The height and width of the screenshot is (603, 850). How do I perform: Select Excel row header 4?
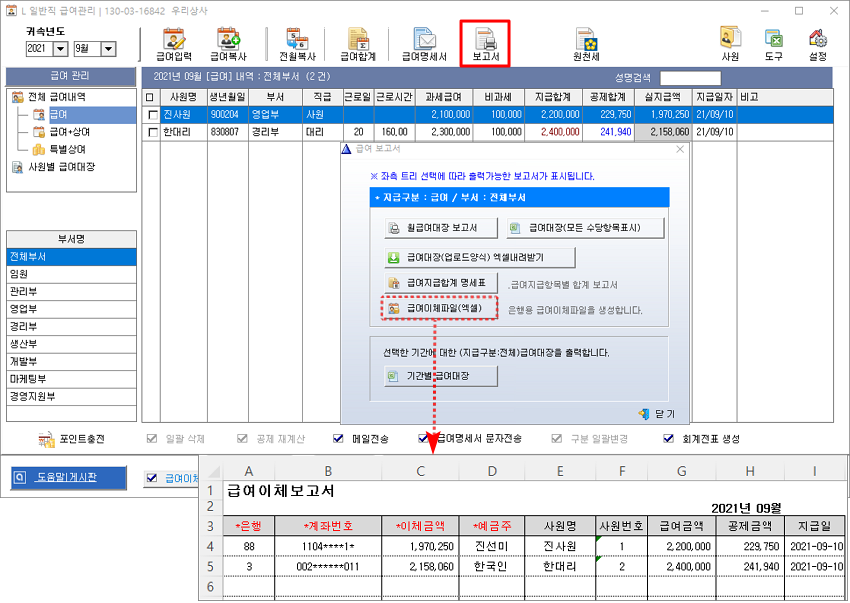click(x=210, y=546)
